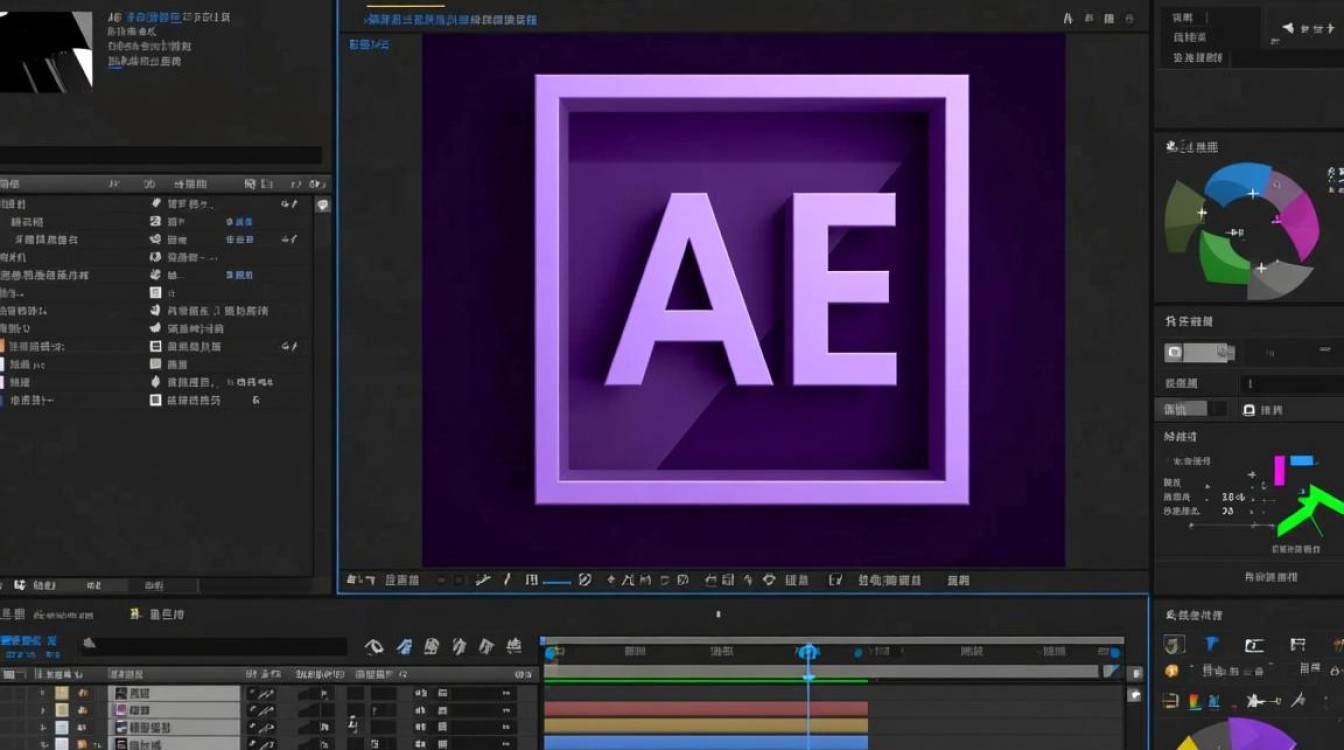Click the red layer bar in the timeline
Screen dimensions: 1344x750
point(705,709)
